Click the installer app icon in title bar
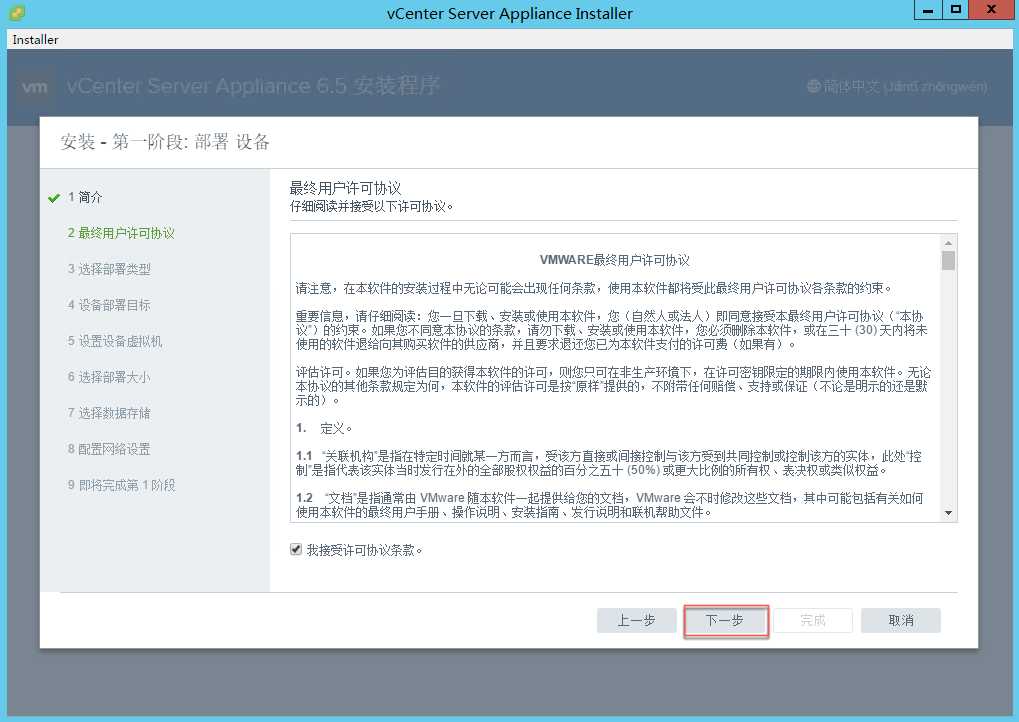1019x722 pixels. 18,12
